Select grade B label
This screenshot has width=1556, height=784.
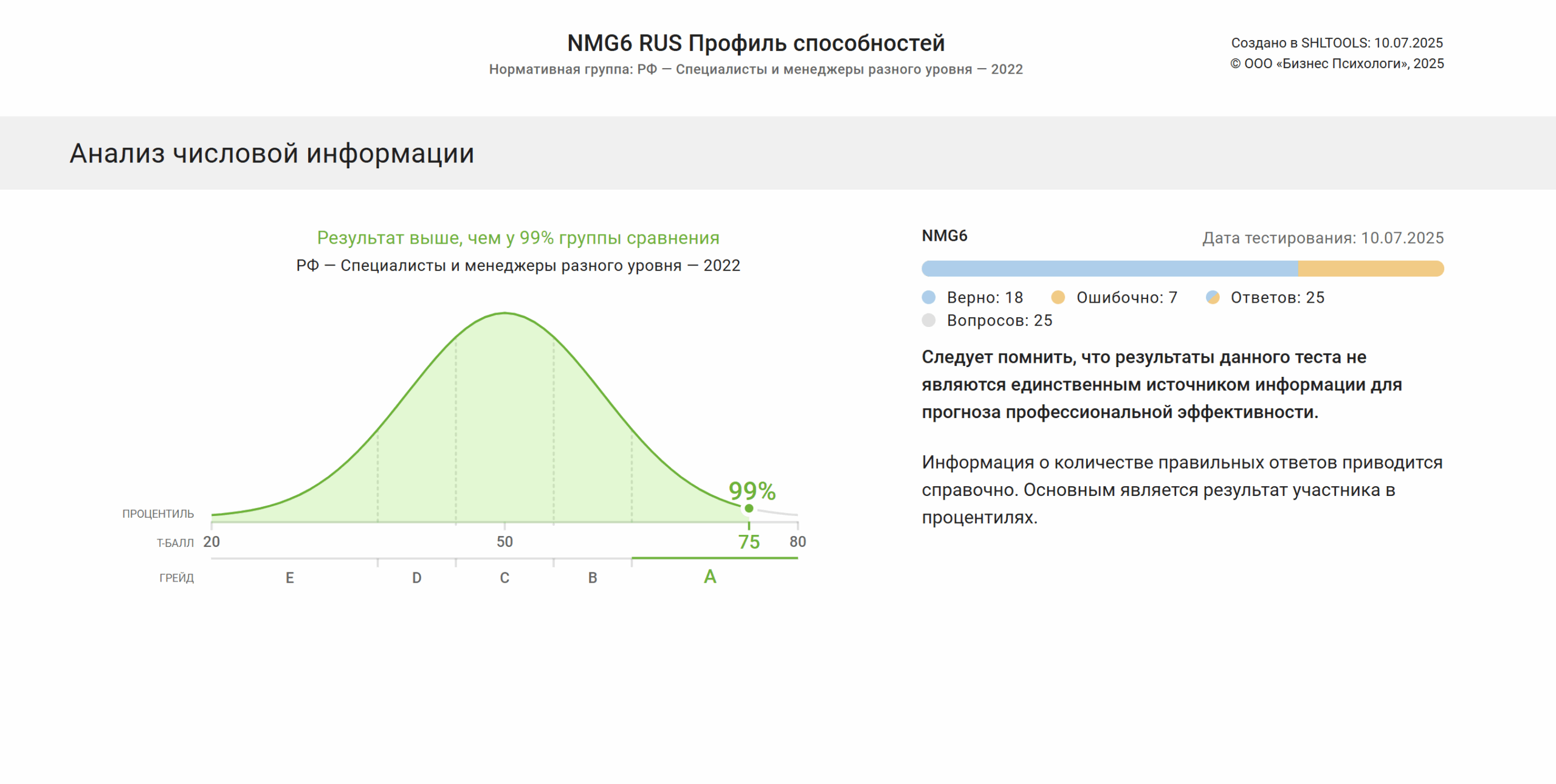pyautogui.click(x=593, y=578)
